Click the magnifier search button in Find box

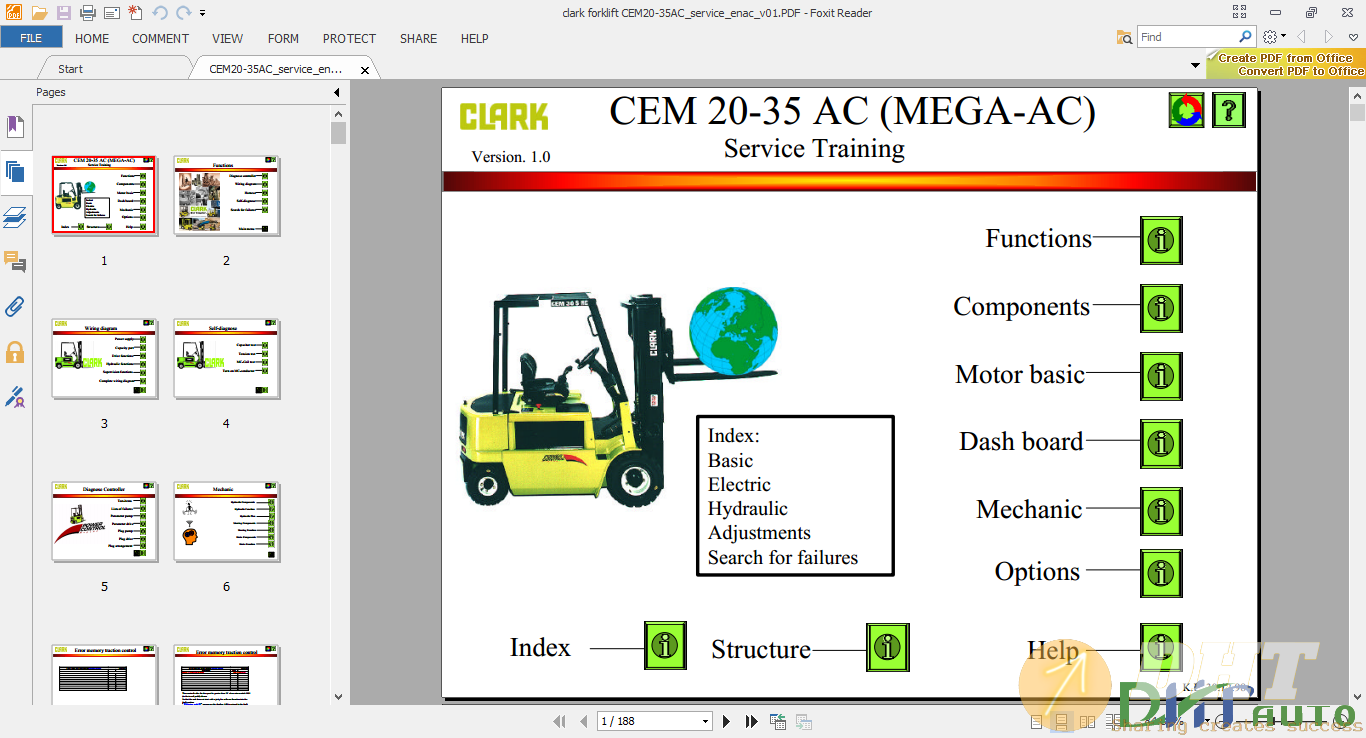pyautogui.click(x=1245, y=37)
